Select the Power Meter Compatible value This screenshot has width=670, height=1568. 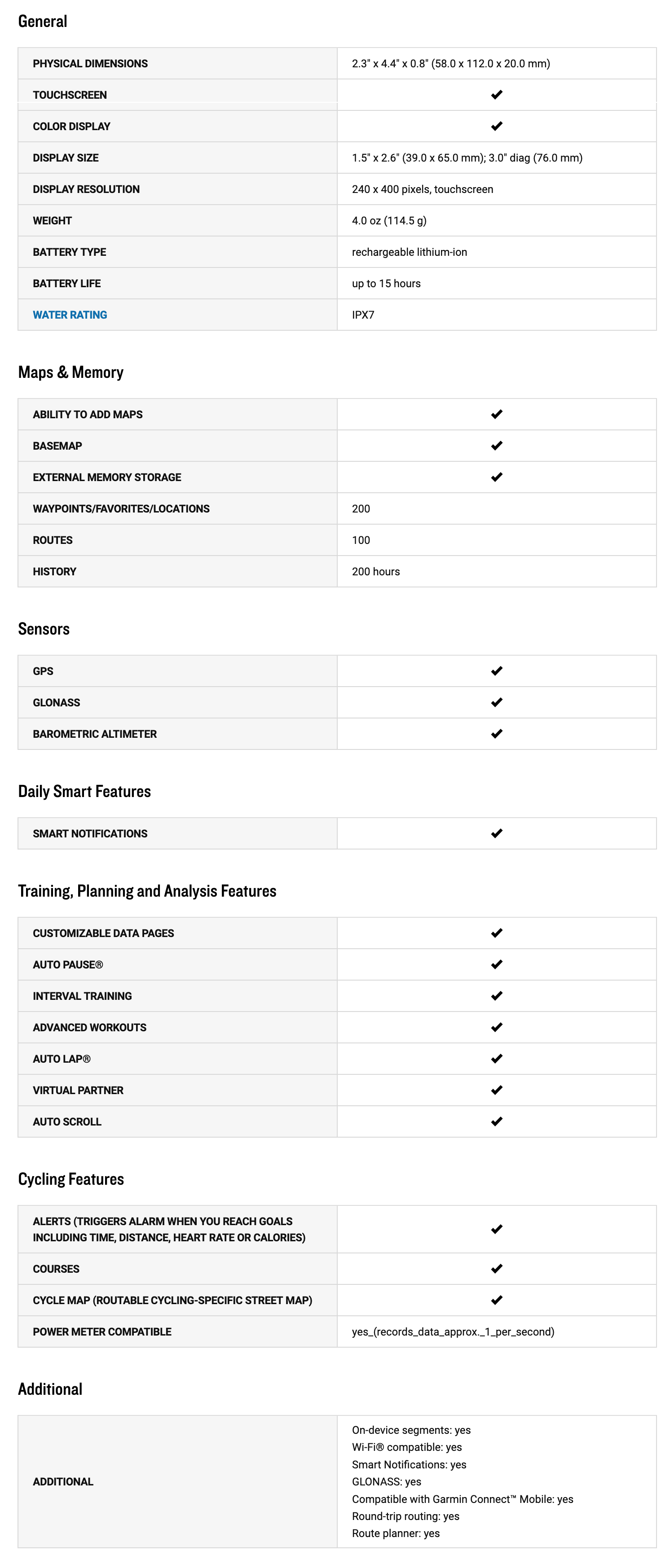pyautogui.click(x=453, y=1332)
